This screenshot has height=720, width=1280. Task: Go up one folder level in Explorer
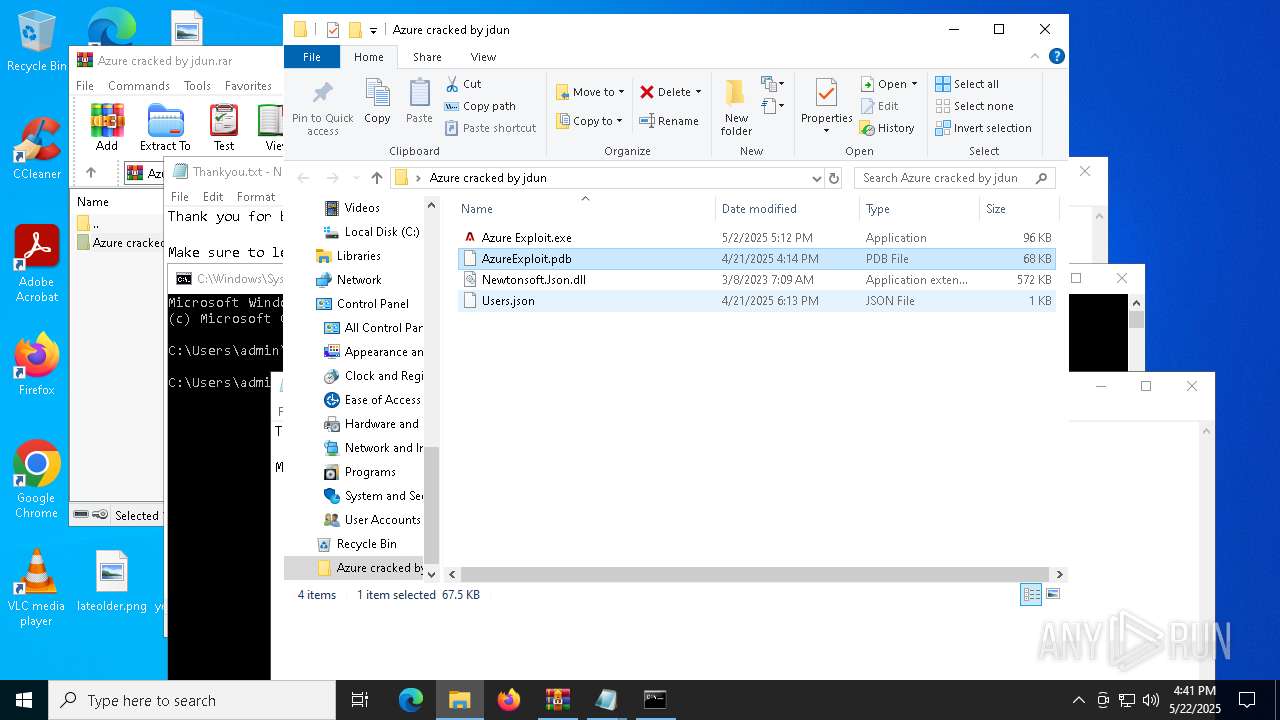coord(376,178)
